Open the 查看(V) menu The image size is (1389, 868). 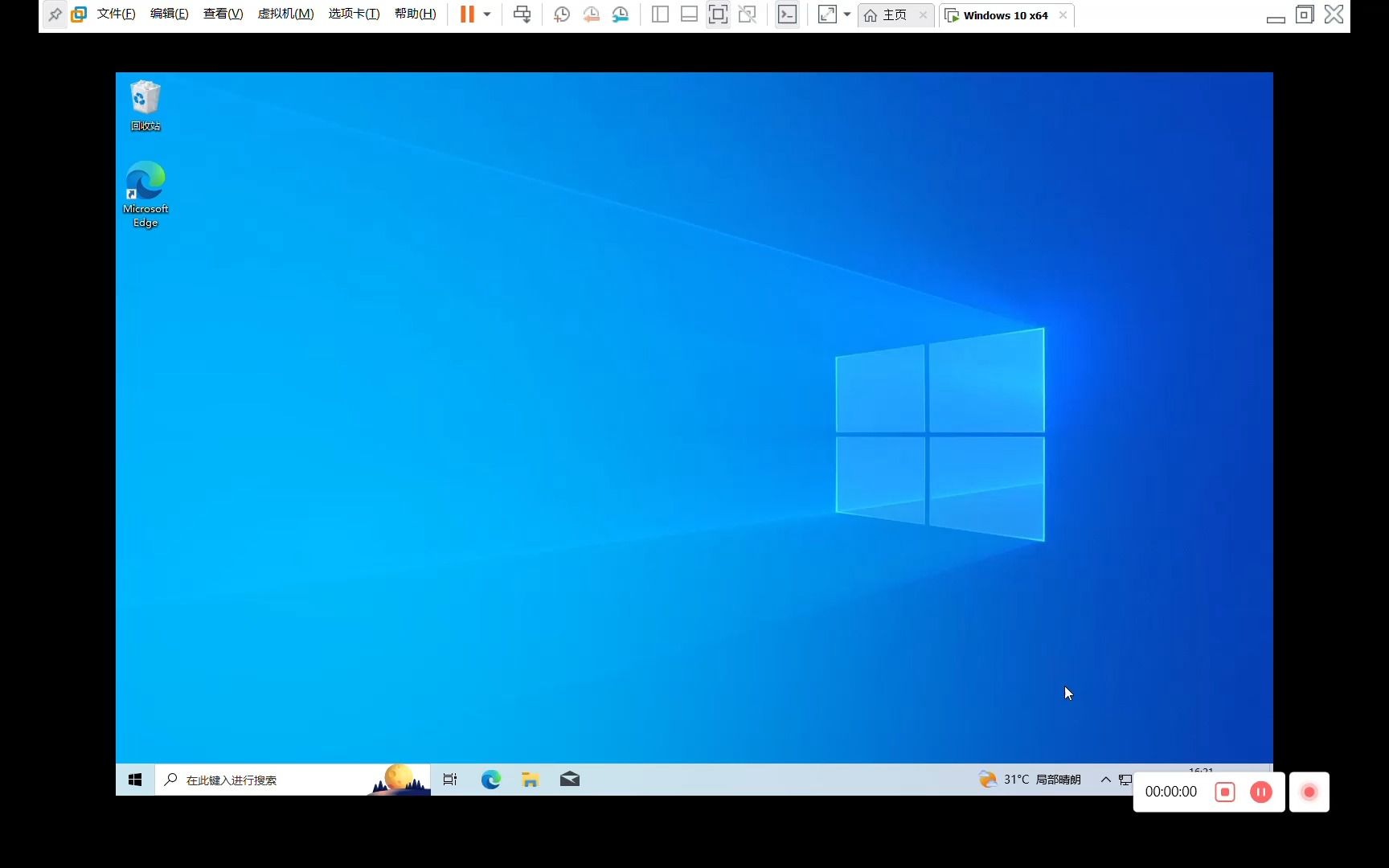[223, 14]
